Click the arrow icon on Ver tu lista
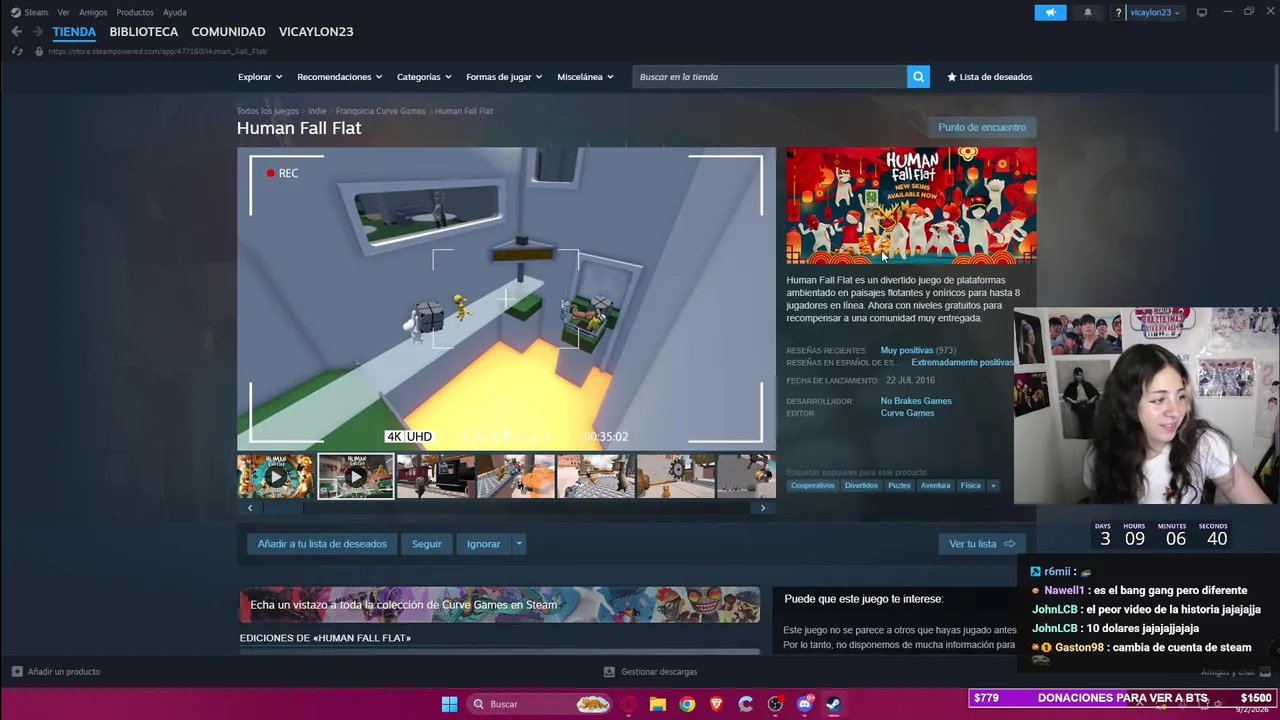 pos(1009,544)
